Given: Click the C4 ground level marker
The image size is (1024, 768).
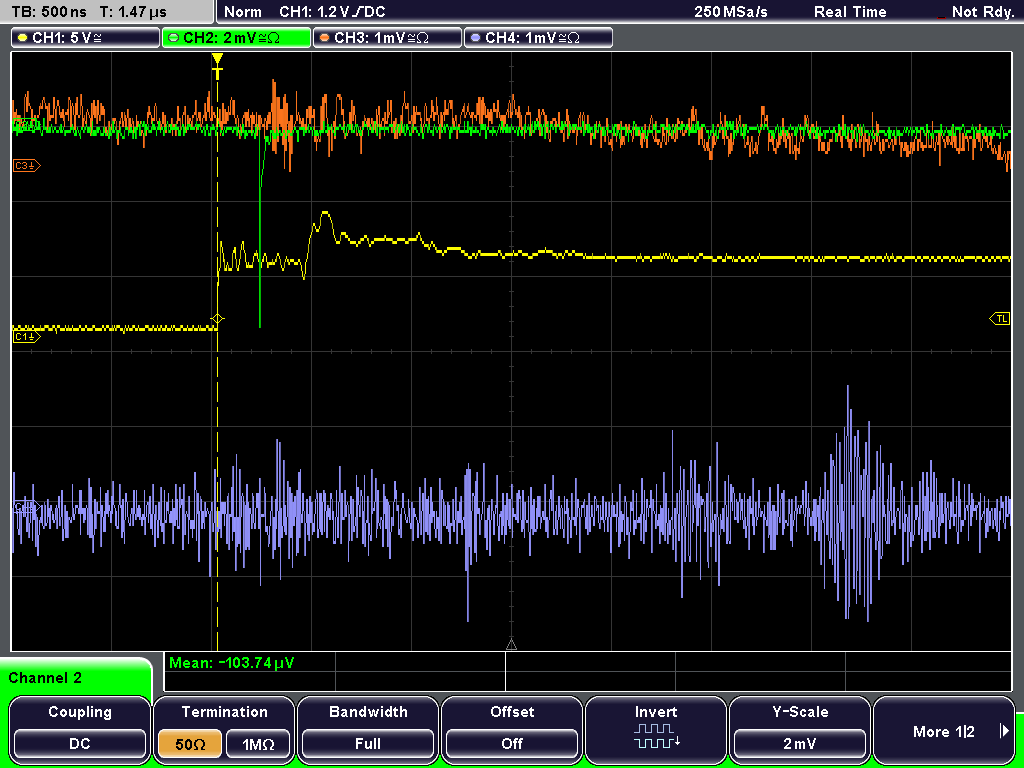Looking at the screenshot, I should tap(26, 507).
